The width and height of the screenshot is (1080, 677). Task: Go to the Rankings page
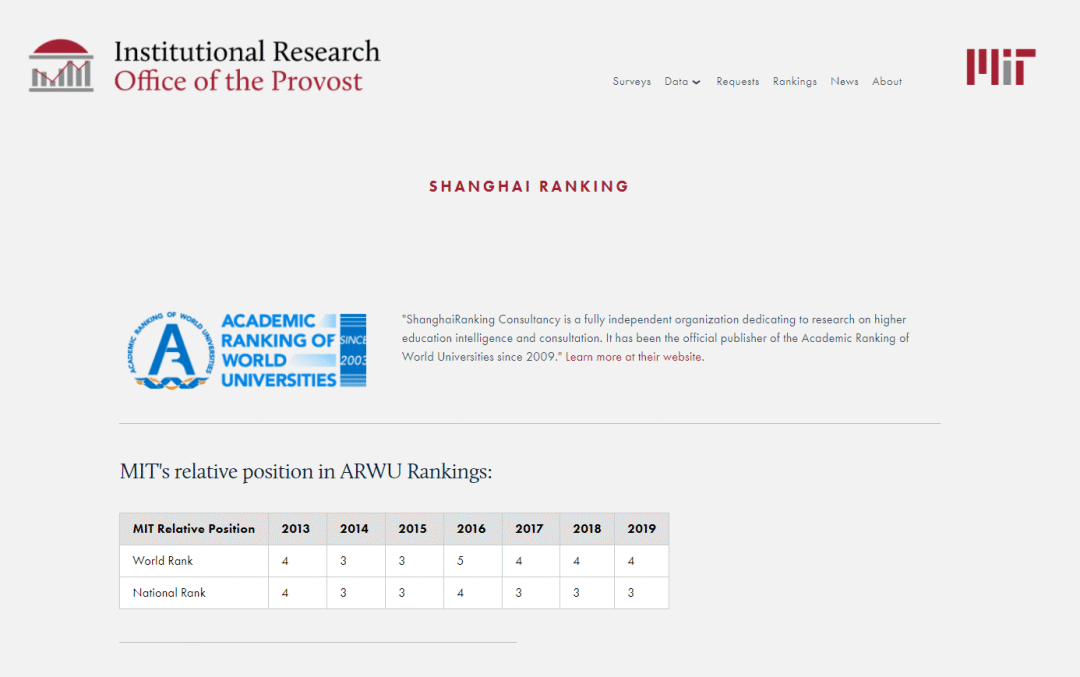click(794, 81)
